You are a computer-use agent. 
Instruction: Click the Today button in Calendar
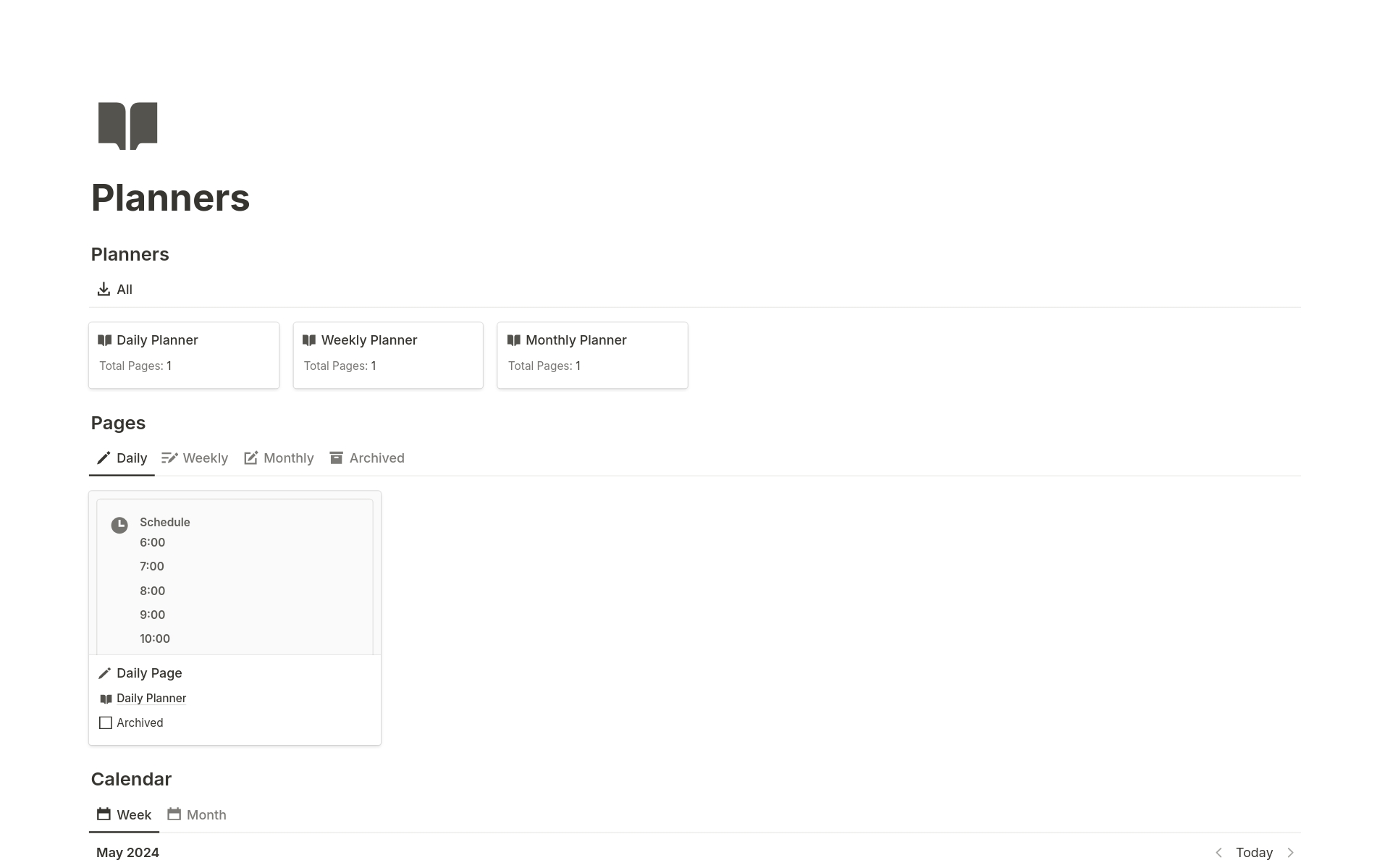(x=1254, y=852)
